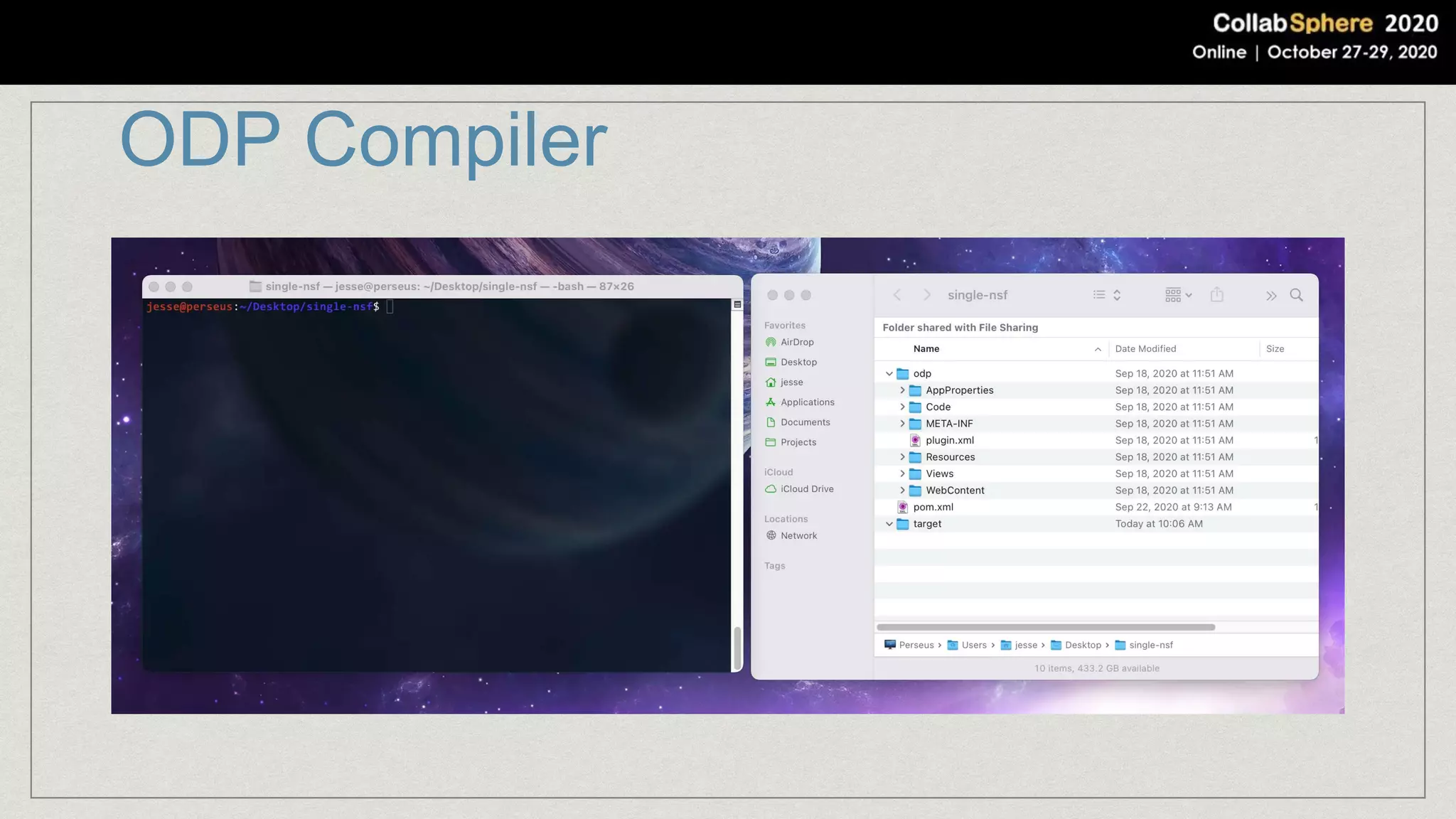
Task: Select the odp folder row
Action: click(1096, 373)
